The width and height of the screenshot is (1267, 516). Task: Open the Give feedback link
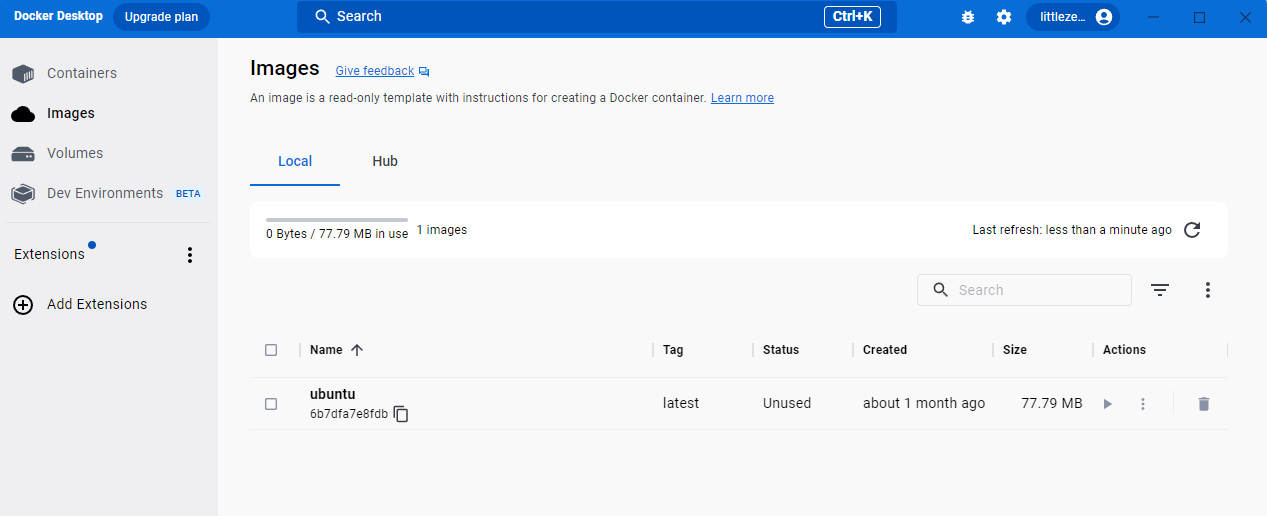pyautogui.click(x=374, y=71)
